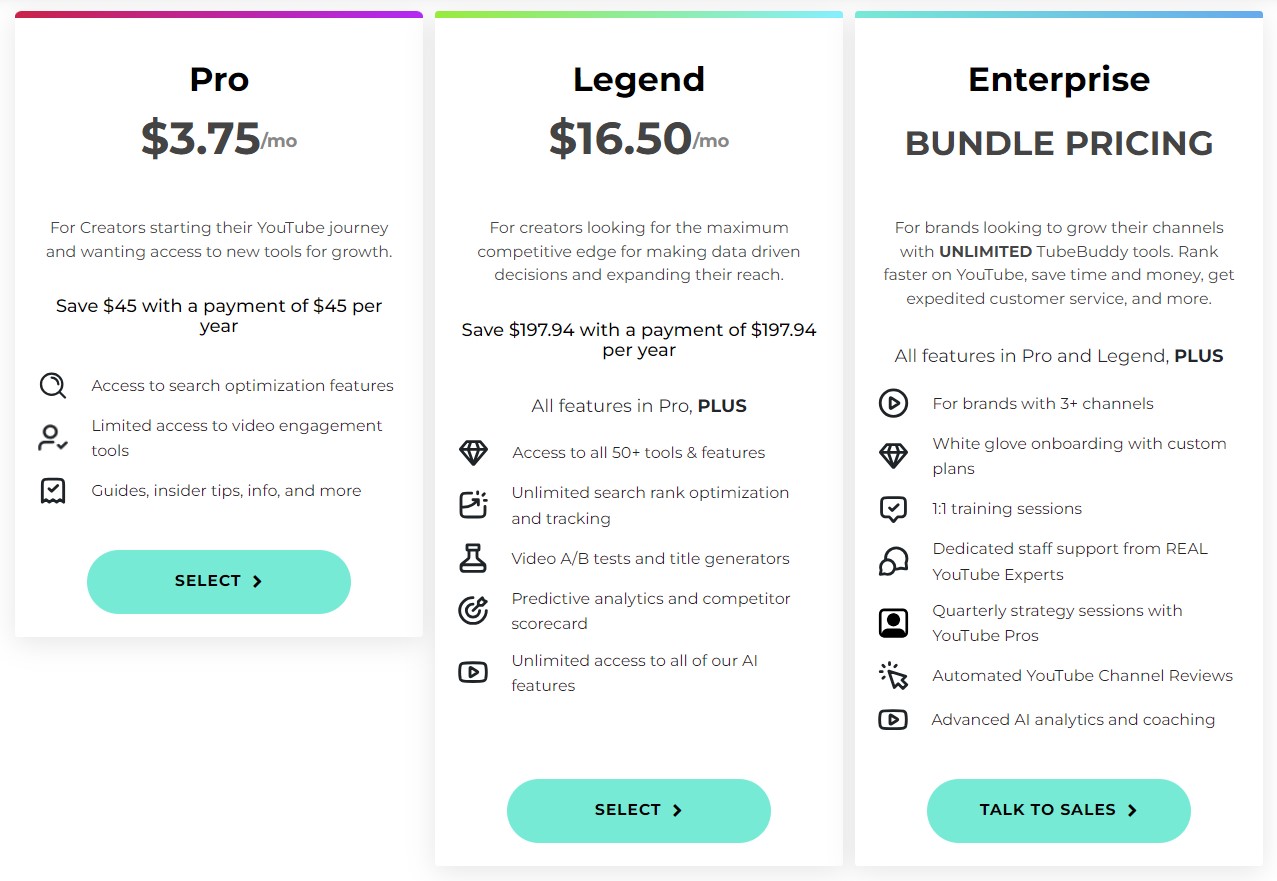
Task: Select the diamond icon for 50+ tools
Action: click(472, 452)
